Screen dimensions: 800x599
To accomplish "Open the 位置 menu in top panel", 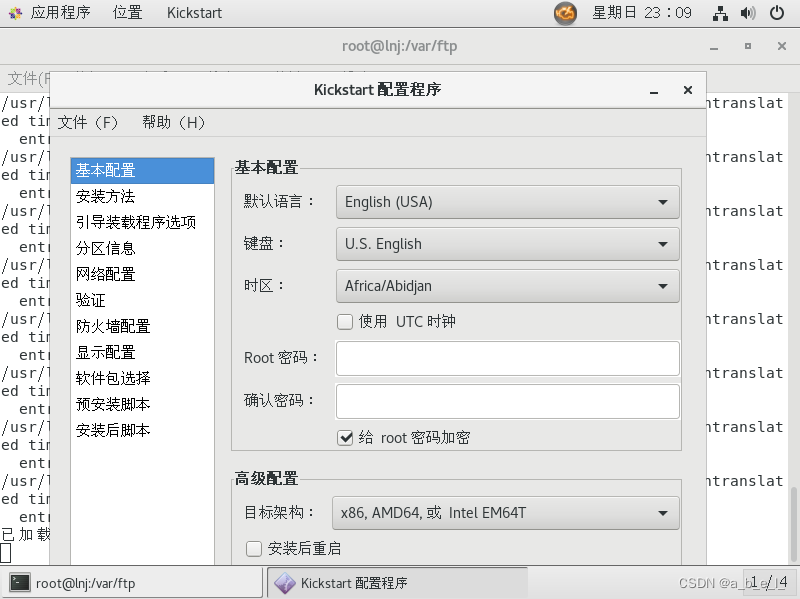I will [x=128, y=13].
